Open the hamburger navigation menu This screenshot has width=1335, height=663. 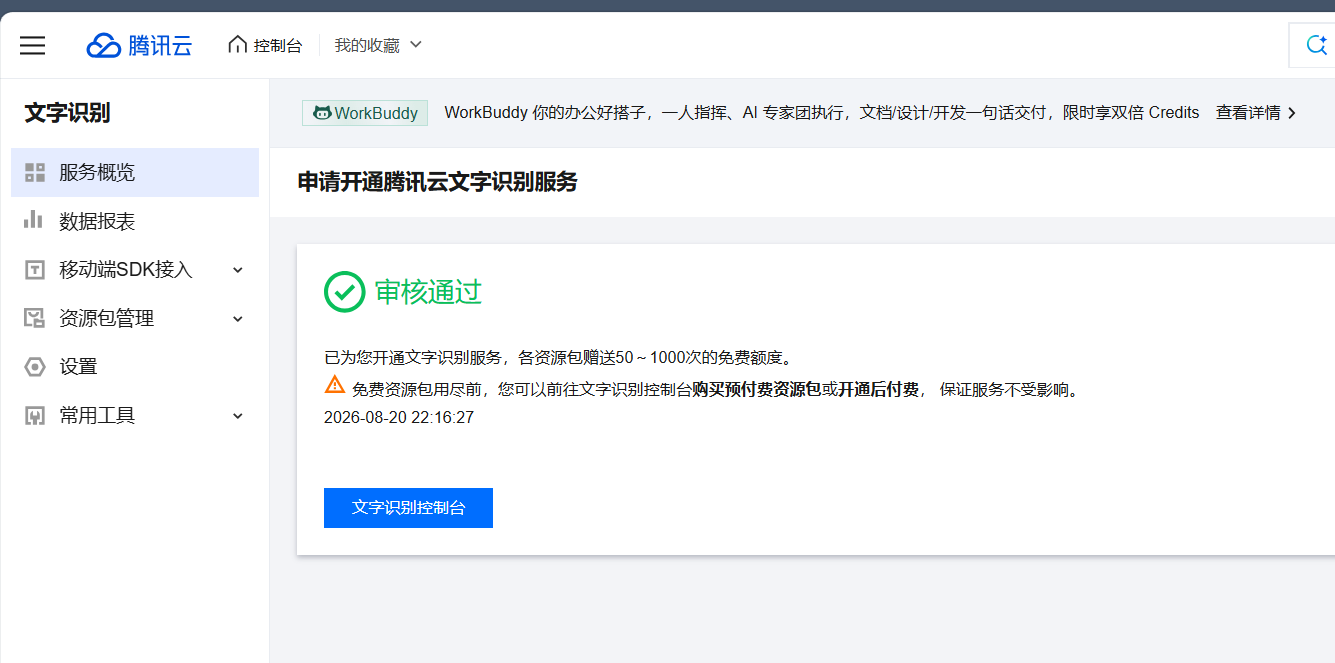32,45
